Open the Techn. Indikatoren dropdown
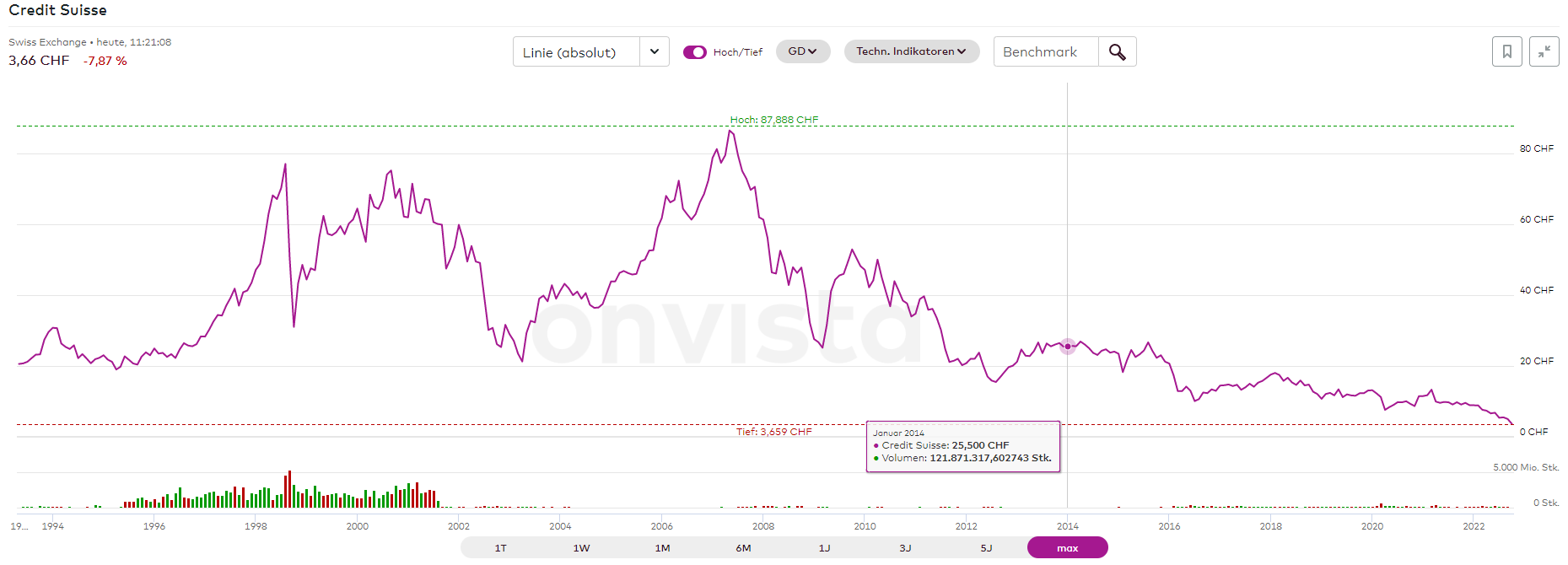The height and width of the screenshot is (565, 1568). [911, 51]
